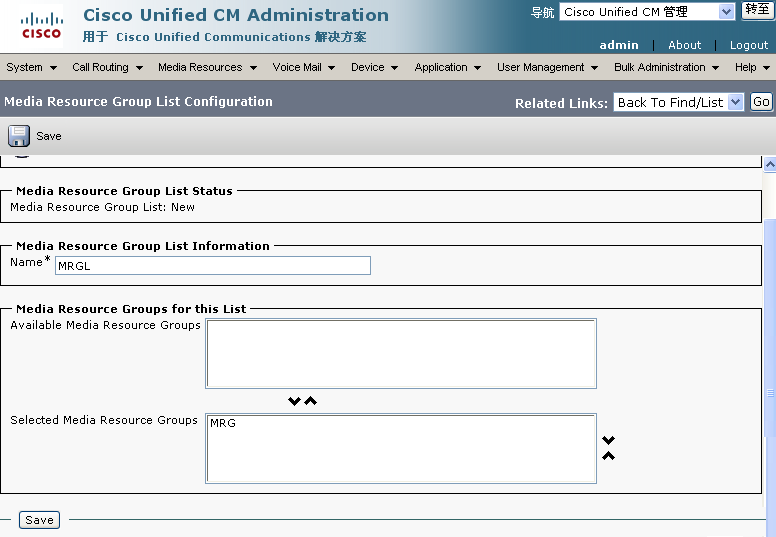Select MRG in Selected Media Resource Groups

tap(223, 423)
